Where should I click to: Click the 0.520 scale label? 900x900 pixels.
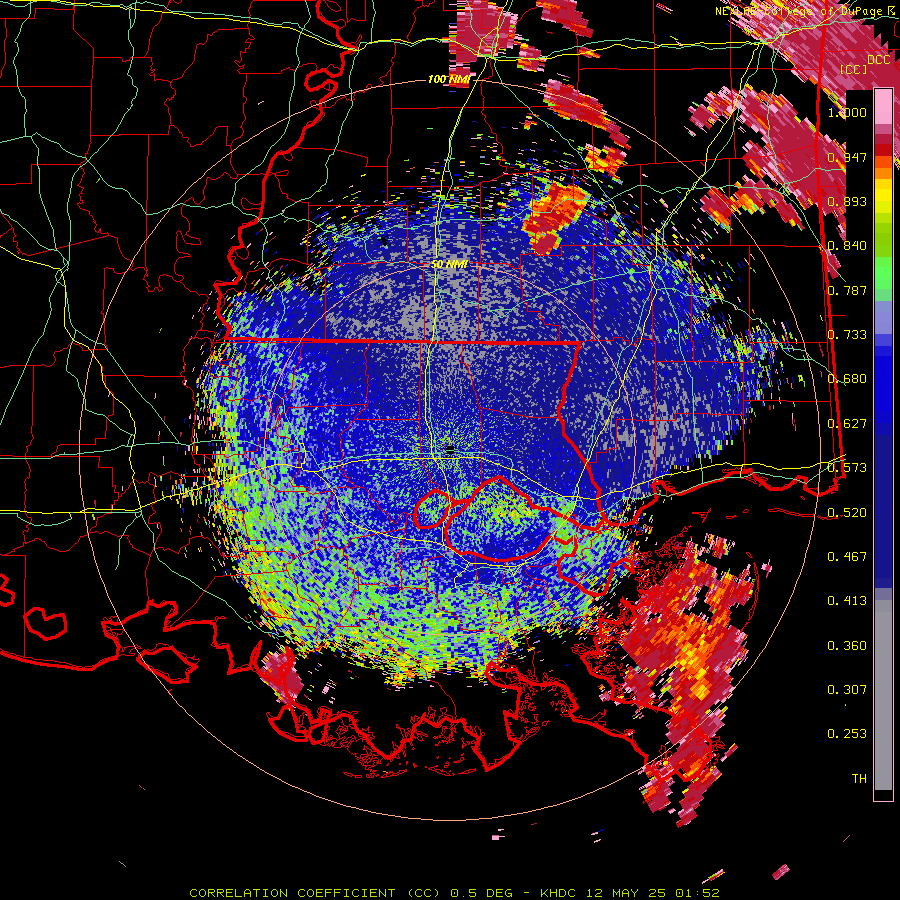pyautogui.click(x=847, y=513)
